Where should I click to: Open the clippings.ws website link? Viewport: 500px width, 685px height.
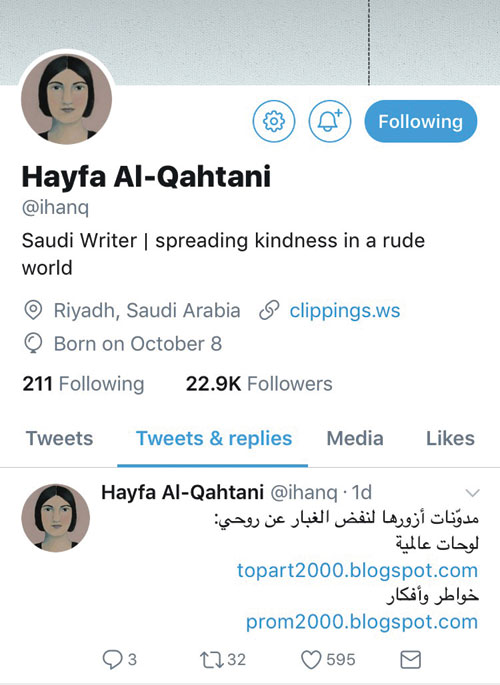point(345,311)
